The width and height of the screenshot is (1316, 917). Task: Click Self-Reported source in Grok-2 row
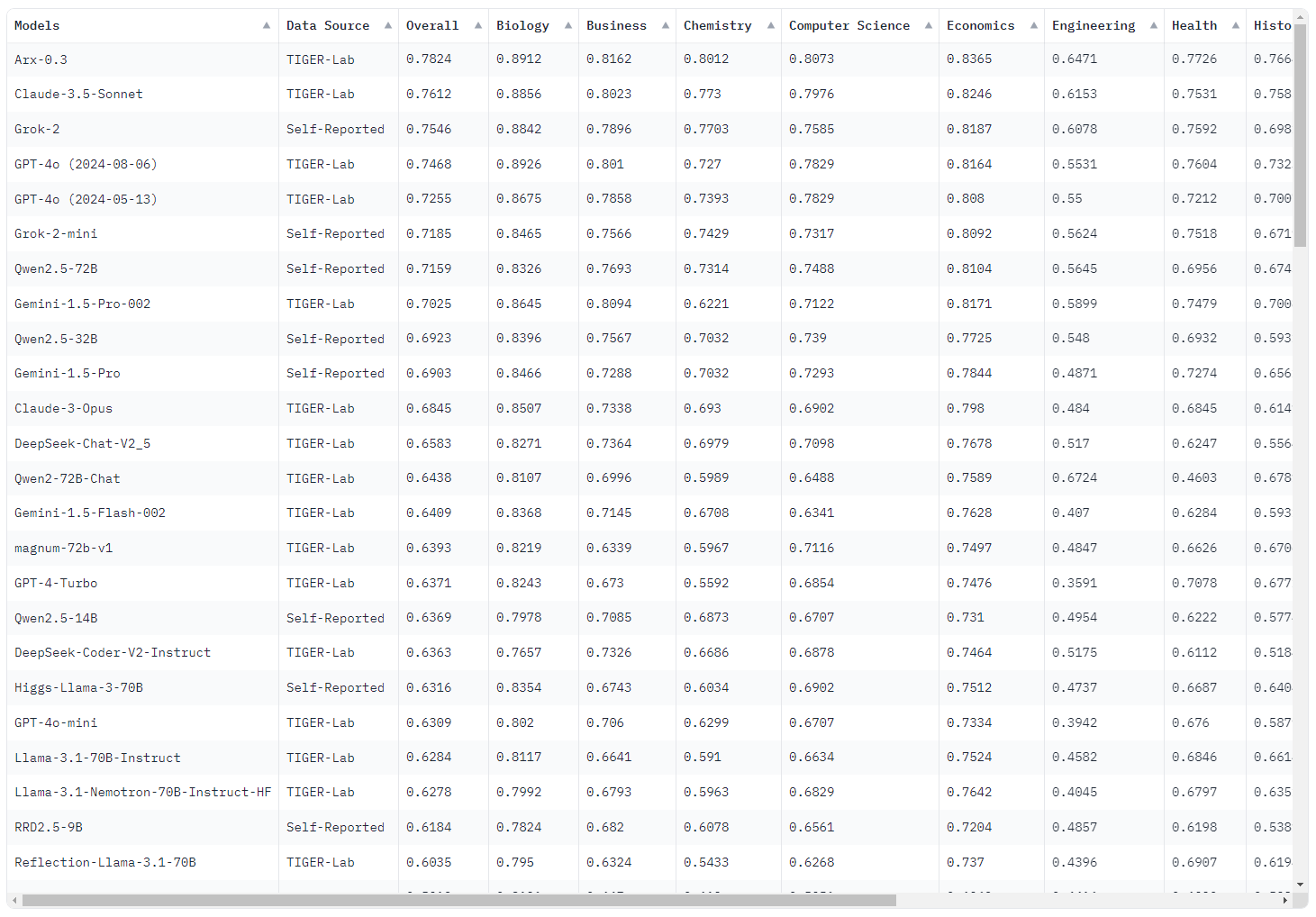pos(335,129)
